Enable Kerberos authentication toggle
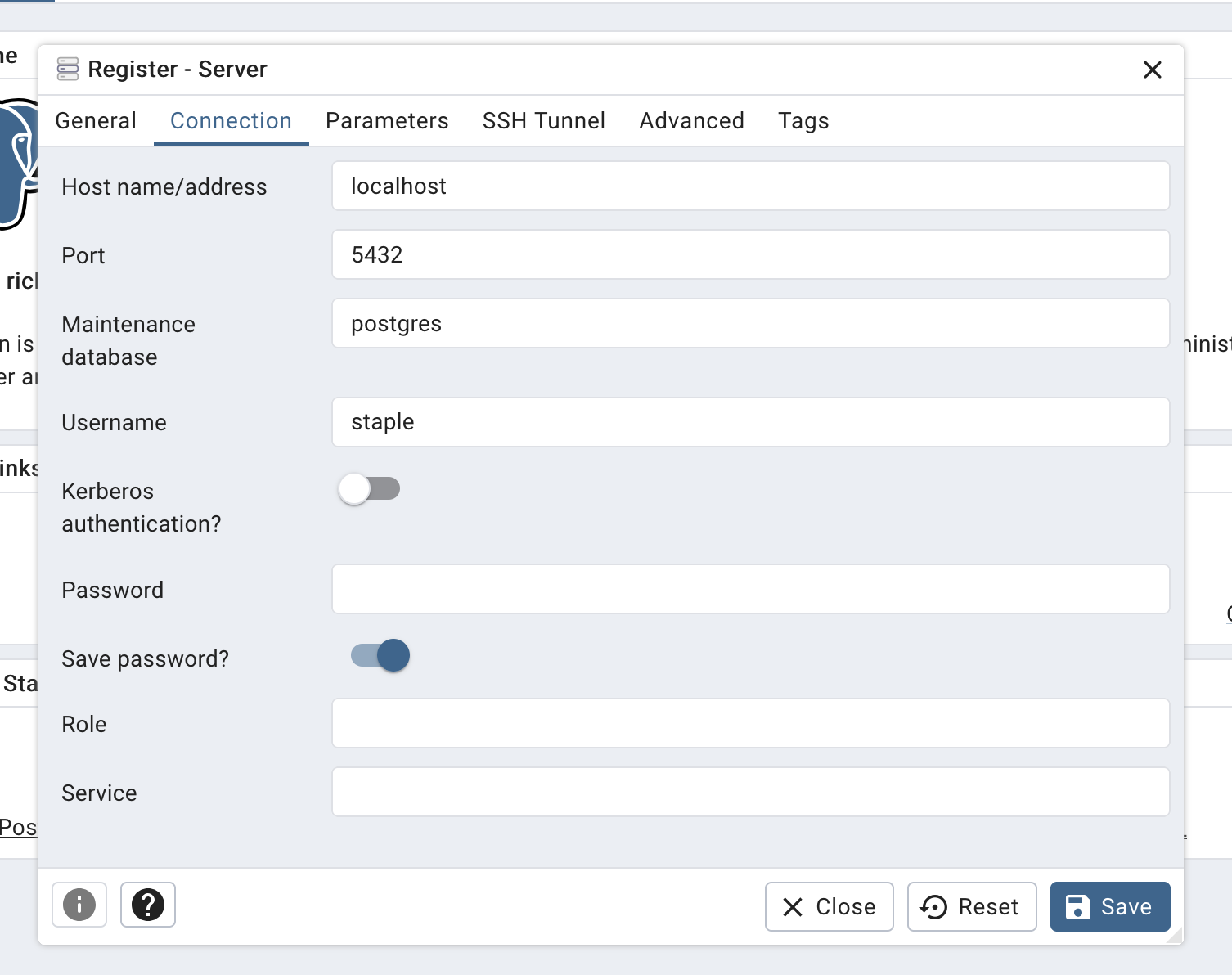Screen dimensions: 1232x975 [369, 489]
